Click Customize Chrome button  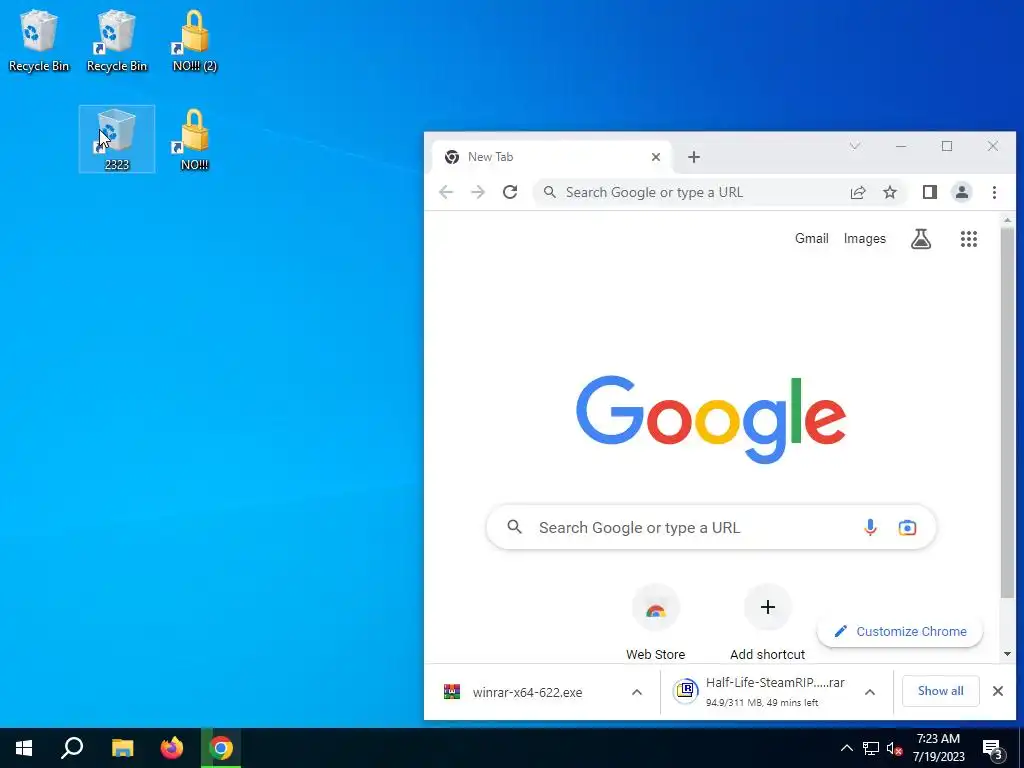pyautogui.click(x=900, y=632)
